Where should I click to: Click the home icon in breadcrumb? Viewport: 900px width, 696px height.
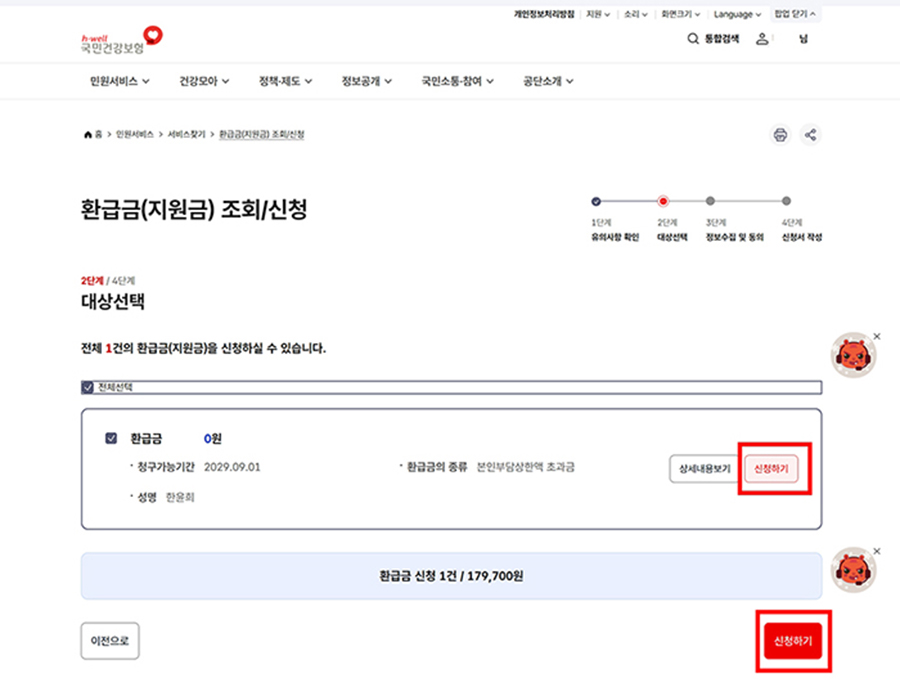[88, 134]
